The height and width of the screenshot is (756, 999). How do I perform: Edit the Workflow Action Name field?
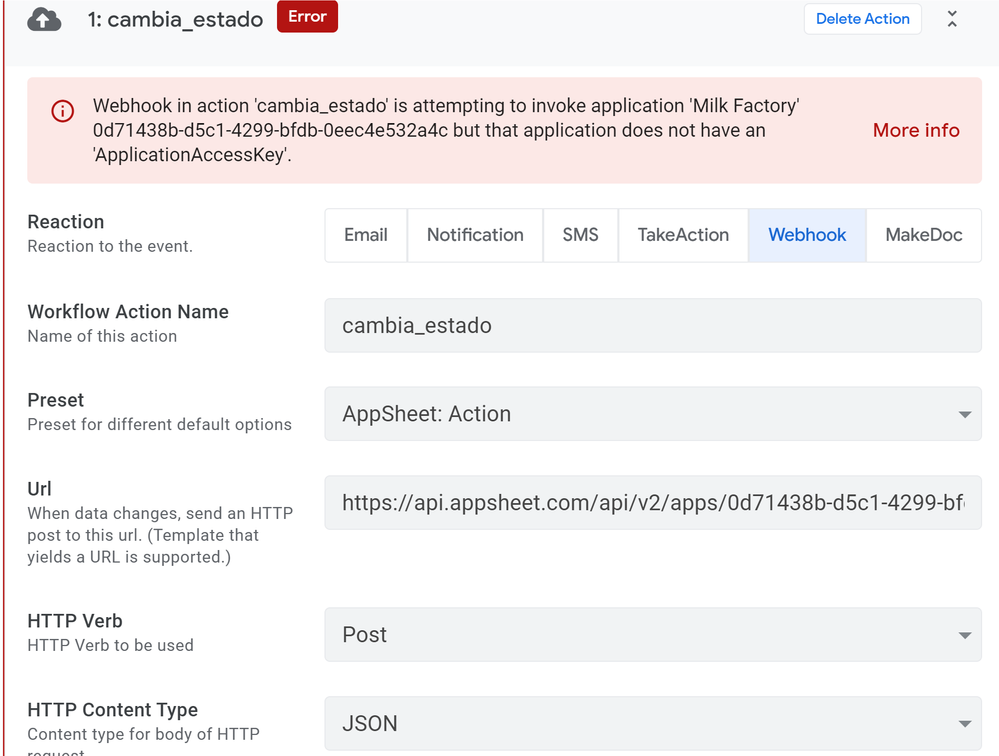tap(653, 325)
